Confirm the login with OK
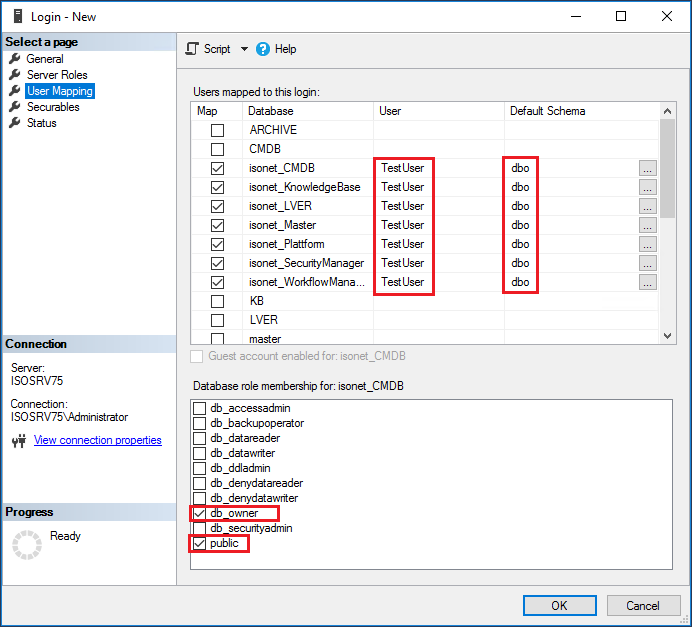The width and height of the screenshot is (692, 627). coord(560,605)
